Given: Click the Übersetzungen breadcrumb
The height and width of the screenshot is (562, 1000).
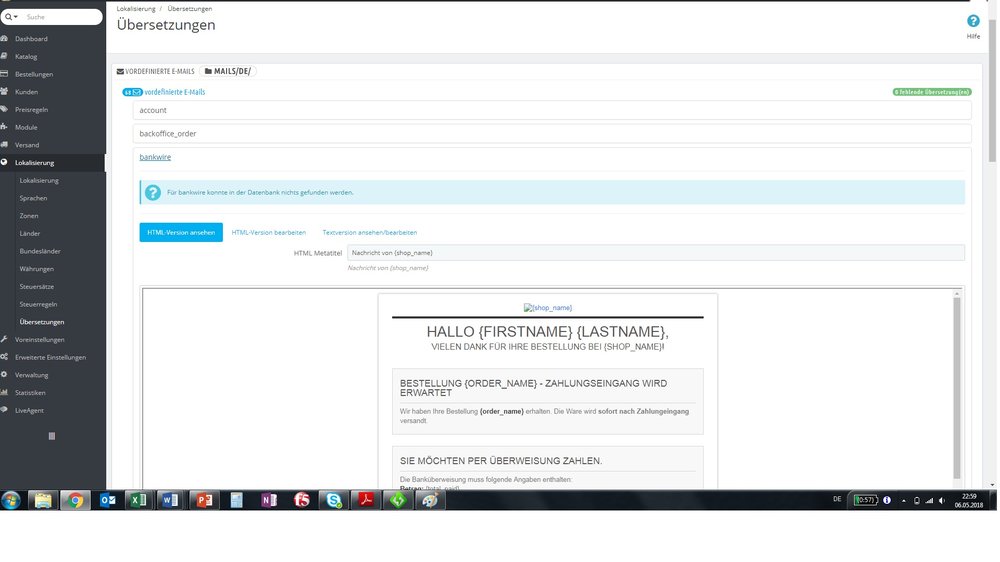Looking at the screenshot, I should tap(189, 9).
